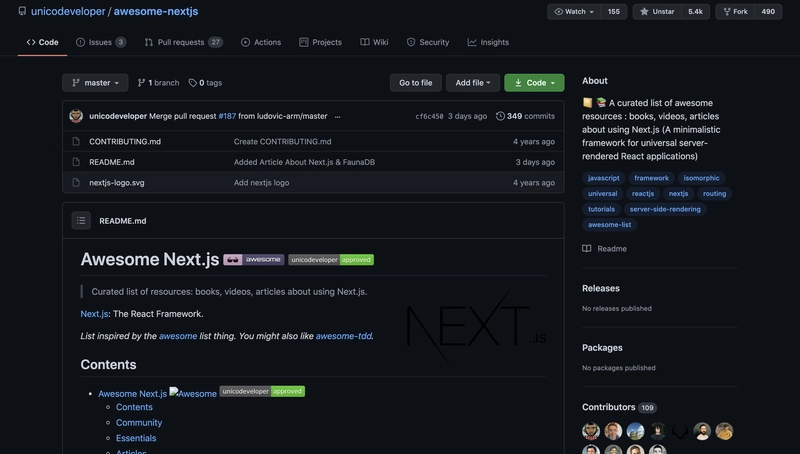The width and height of the screenshot is (800, 454).
Task: Jump to the Community section link
Action: 139,422
